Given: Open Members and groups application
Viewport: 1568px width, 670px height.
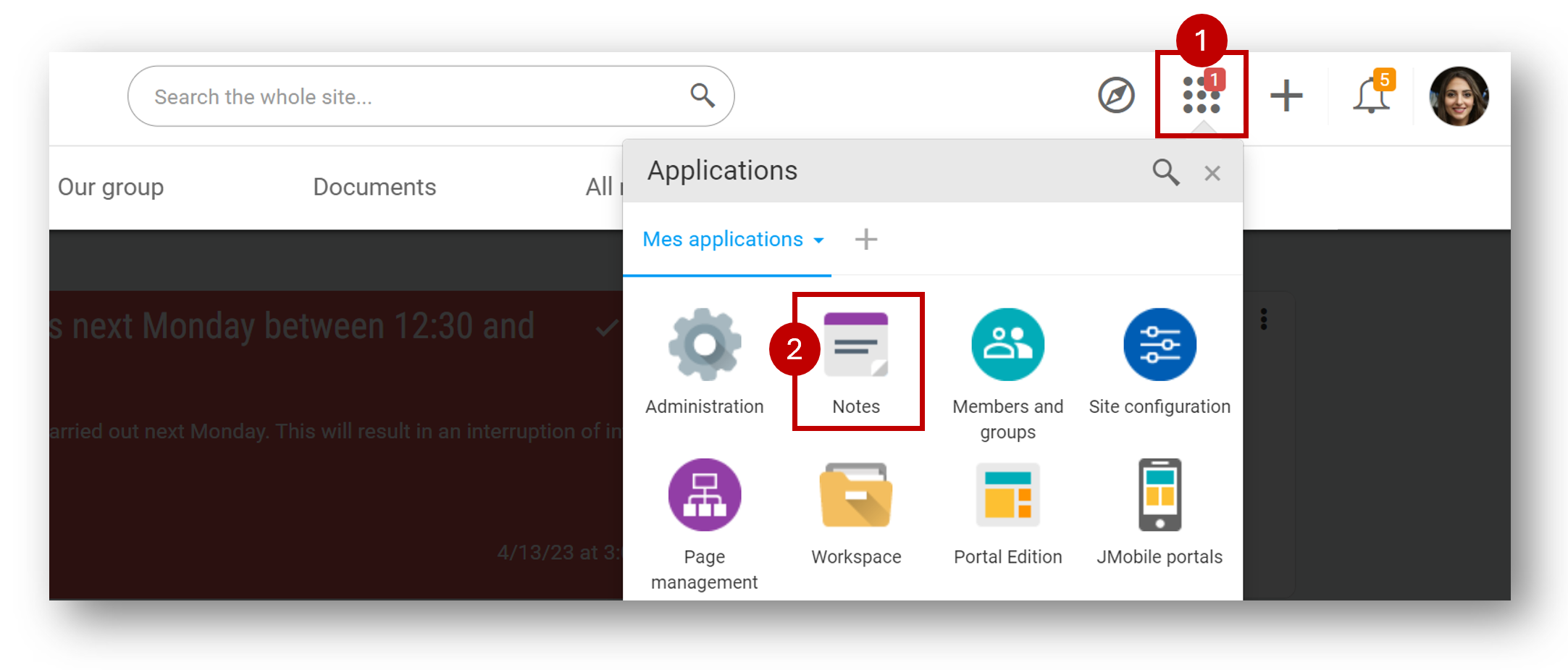Looking at the screenshot, I should (1007, 374).
